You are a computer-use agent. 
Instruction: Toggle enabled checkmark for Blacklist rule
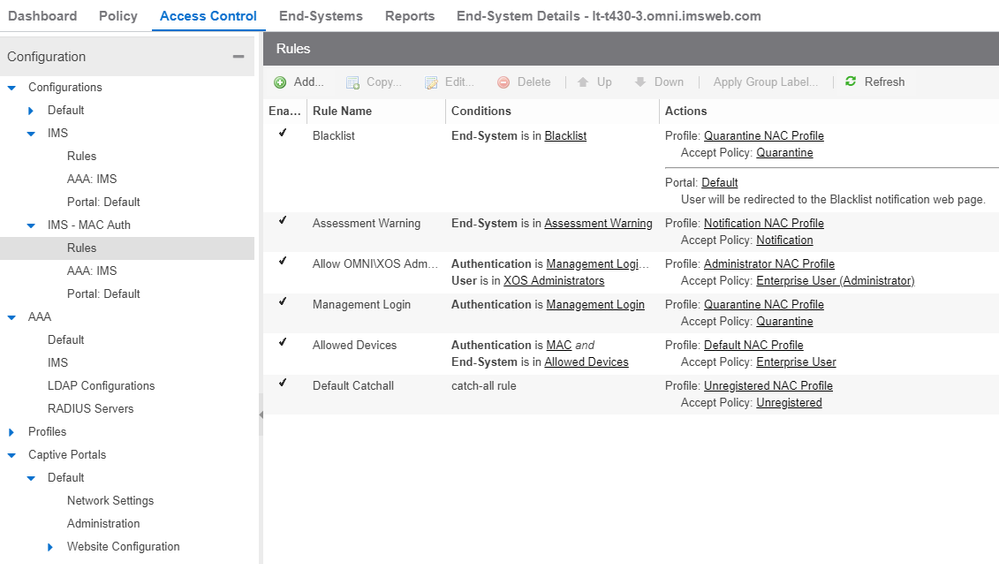(283, 134)
